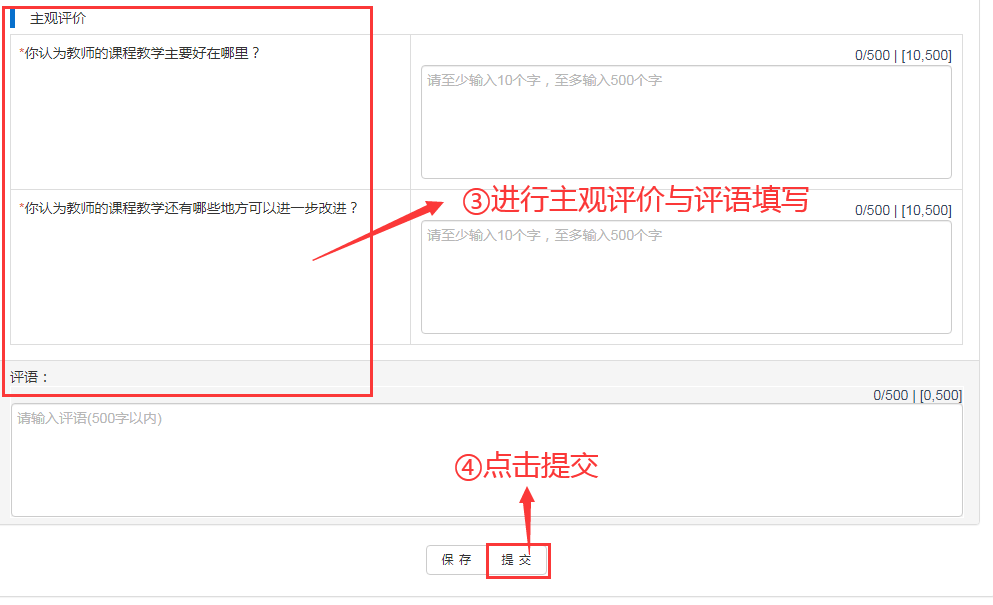Viewport: 993px width, 605px height.
Task: Focus the first answer box about teaching strengths
Action: point(686,122)
